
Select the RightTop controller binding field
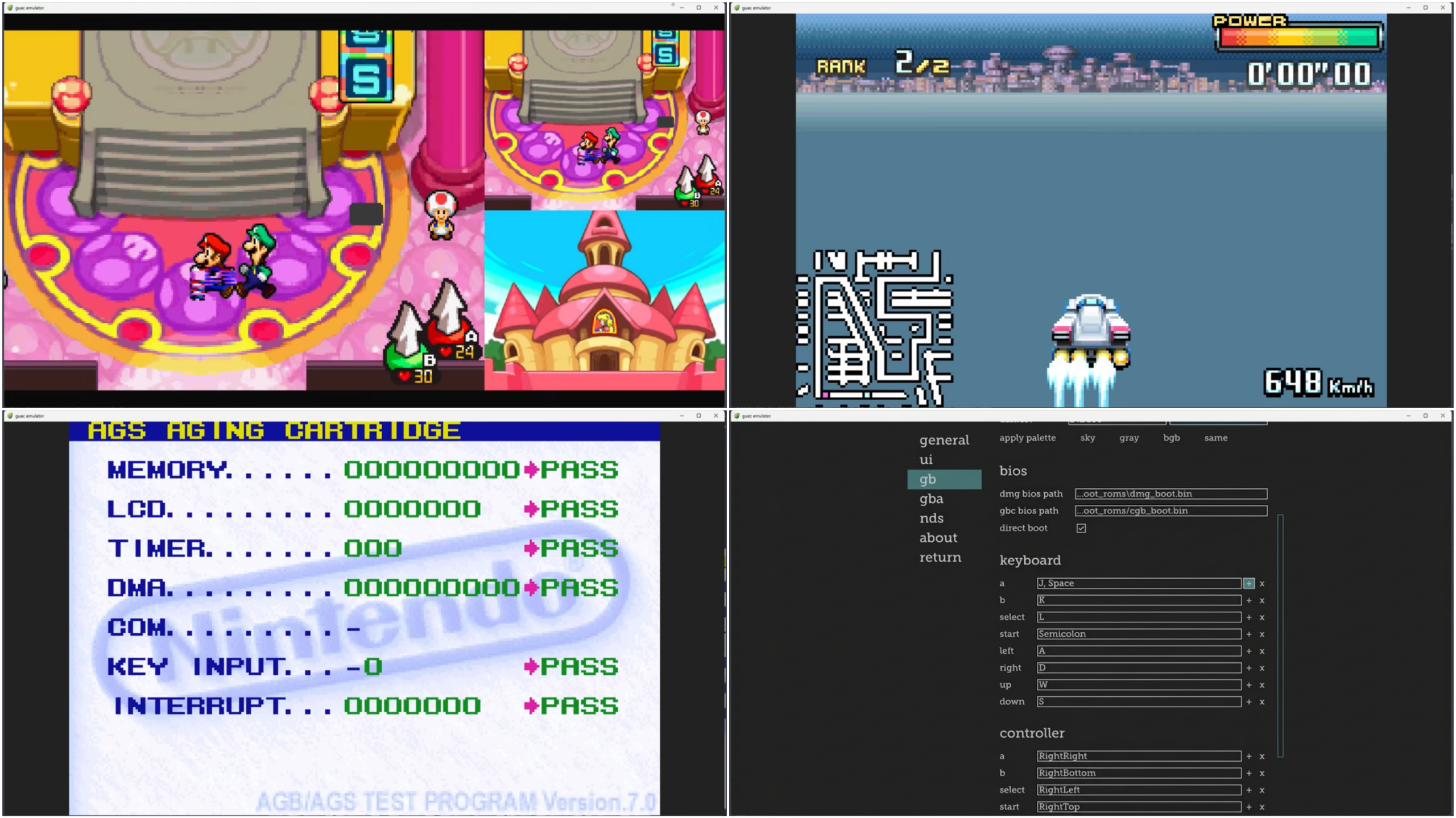pyautogui.click(x=1139, y=807)
